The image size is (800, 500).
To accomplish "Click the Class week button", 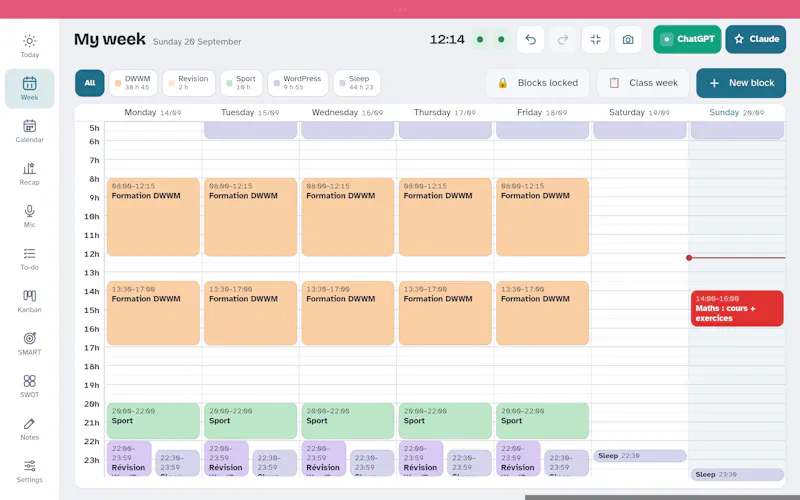I will 644,83.
